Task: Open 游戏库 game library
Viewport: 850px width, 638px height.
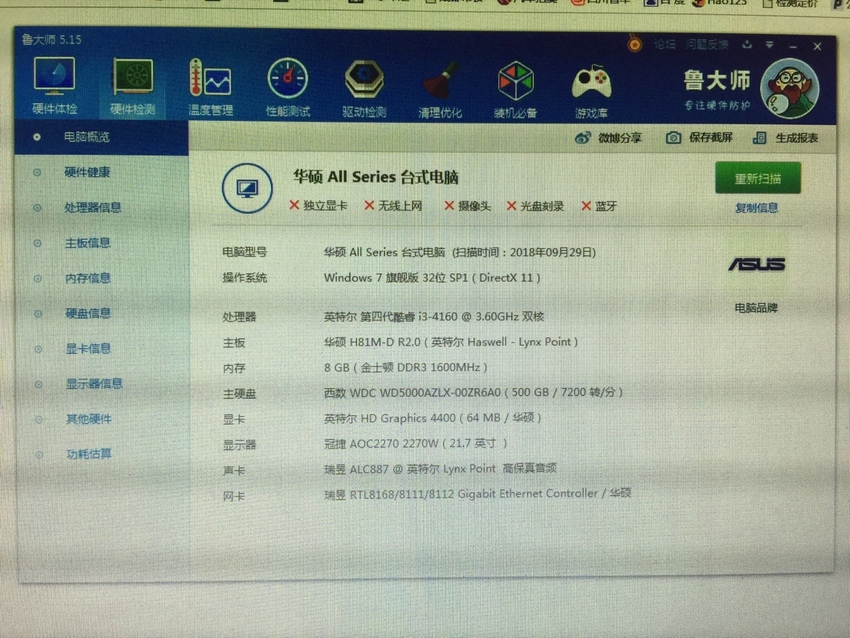Action: [591, 92]
